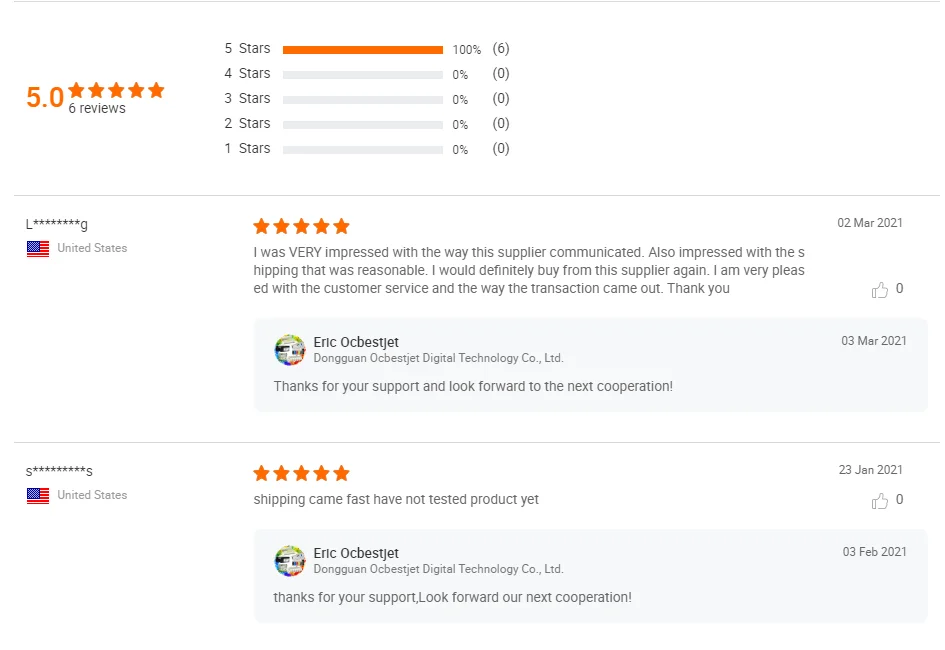Image resolution: width=945 pixels, height=650 pixels.
Task: Click five-star rating on 23 Jan 2021 review
Action: (x=301, y=473)
